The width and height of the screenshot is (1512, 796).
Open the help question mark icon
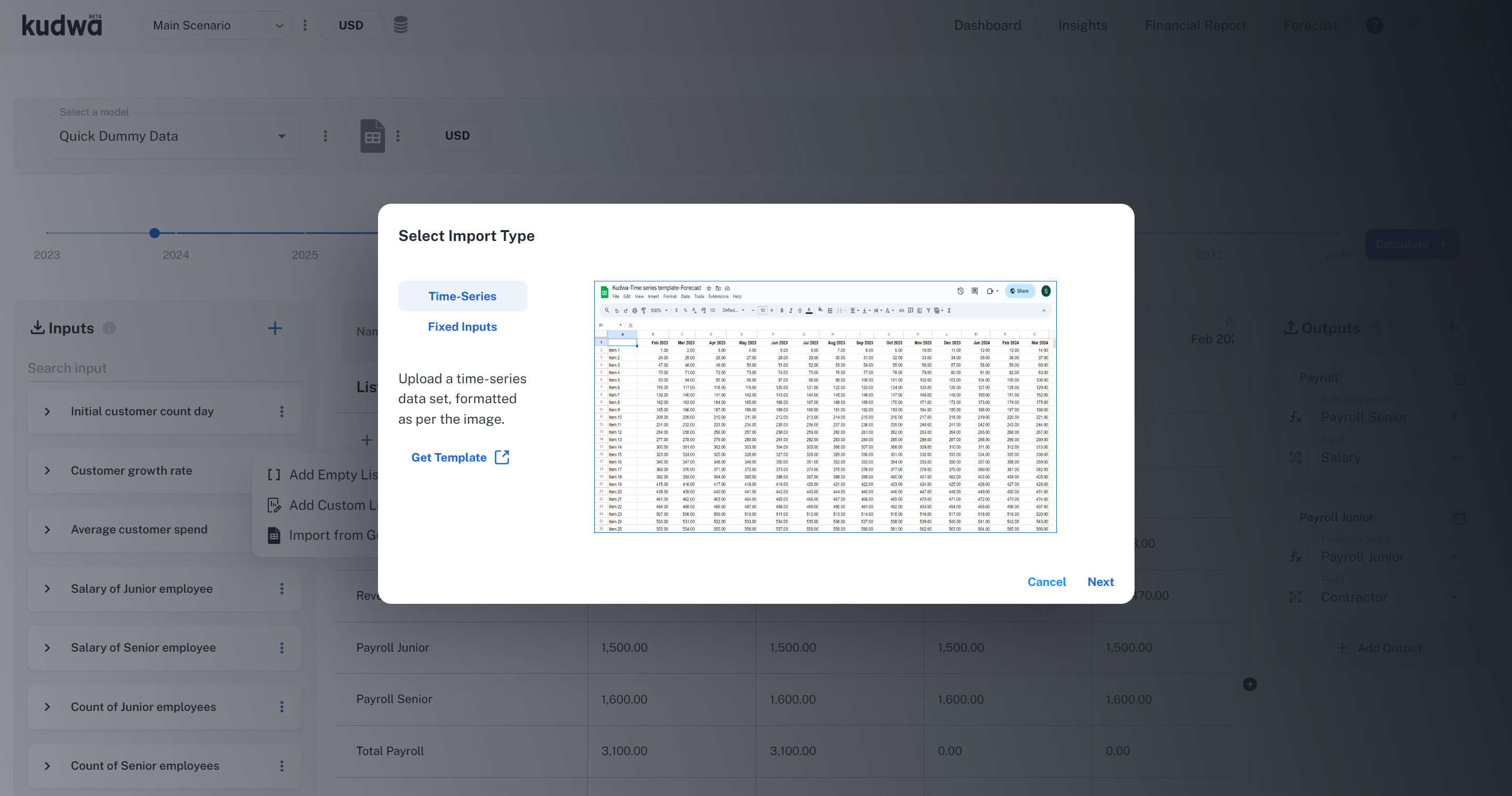pyautogui.click(x=1374, y=25)
